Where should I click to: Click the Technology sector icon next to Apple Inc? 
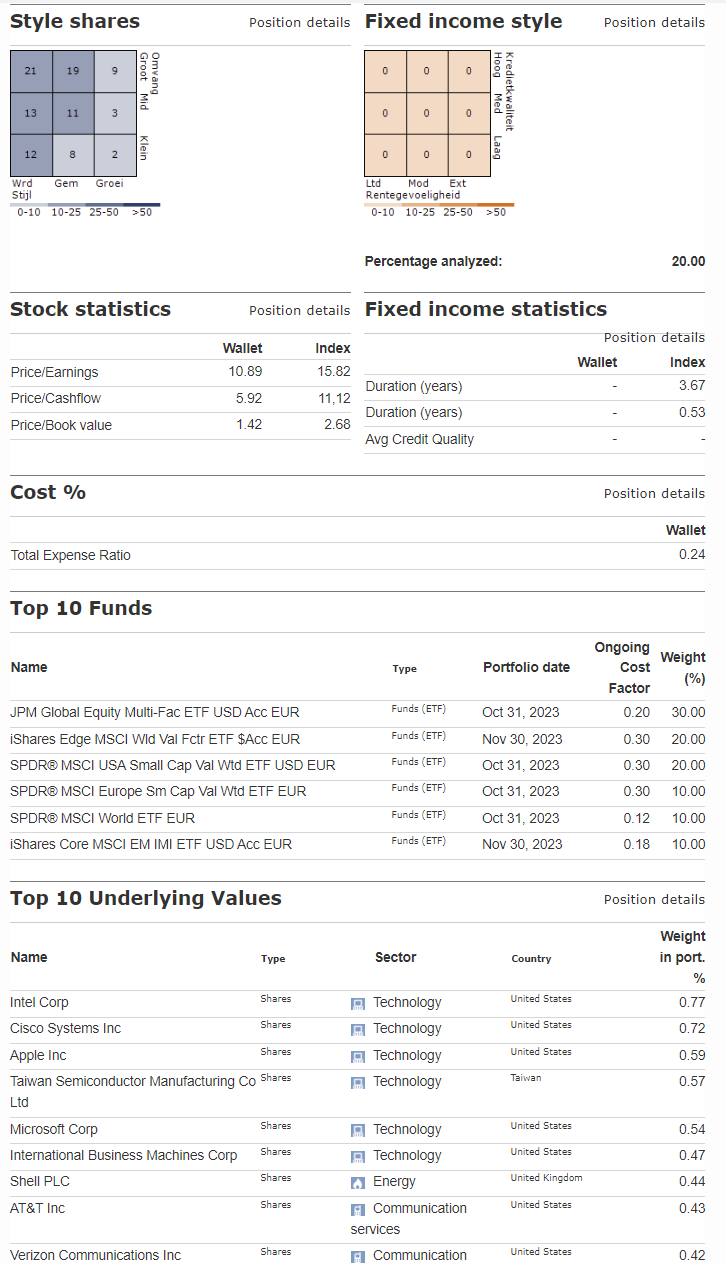coord(357,1056)
